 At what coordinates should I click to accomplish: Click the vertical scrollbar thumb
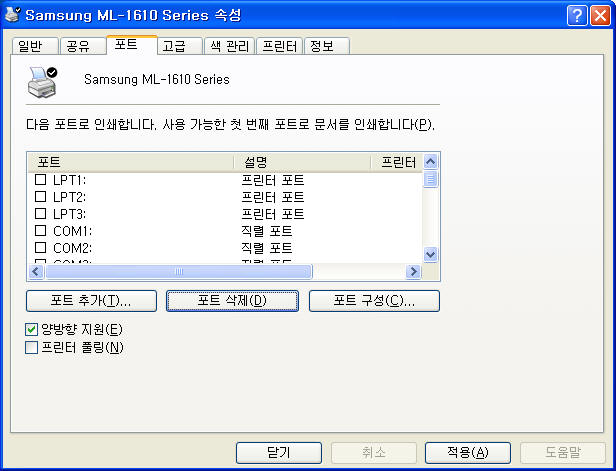pos(431,179)
